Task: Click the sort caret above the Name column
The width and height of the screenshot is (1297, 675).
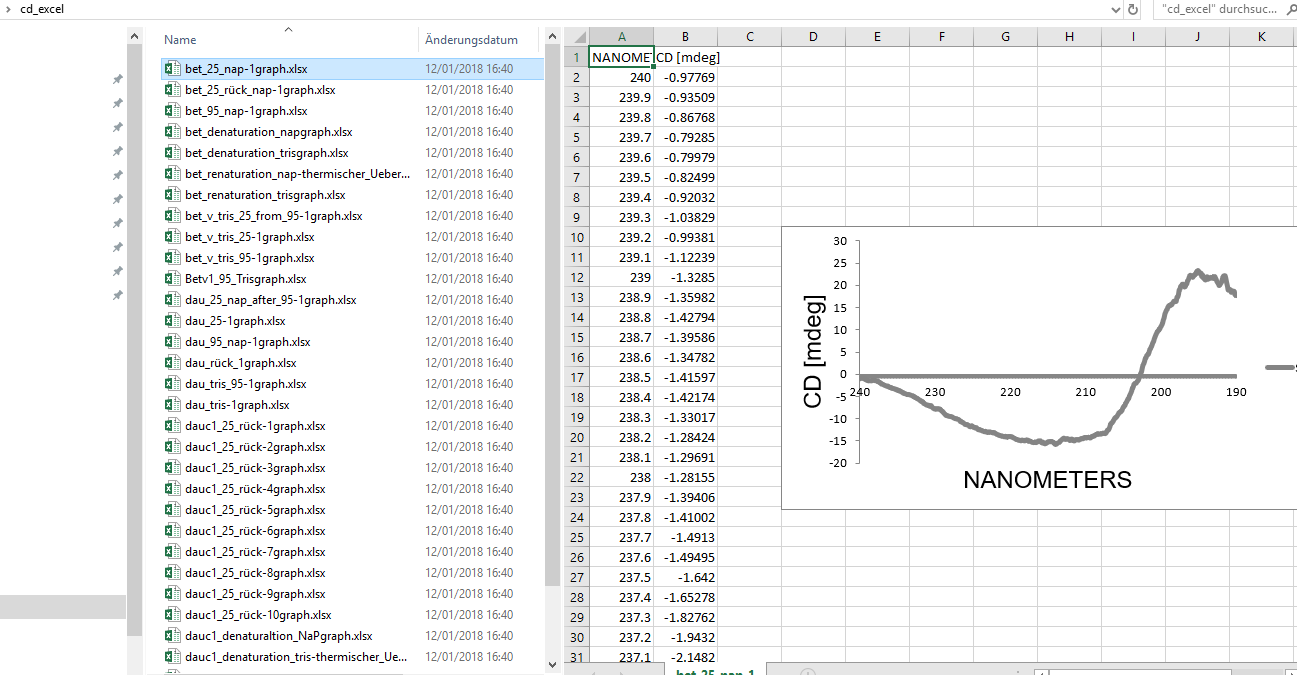Action: [x=288, y=30]
